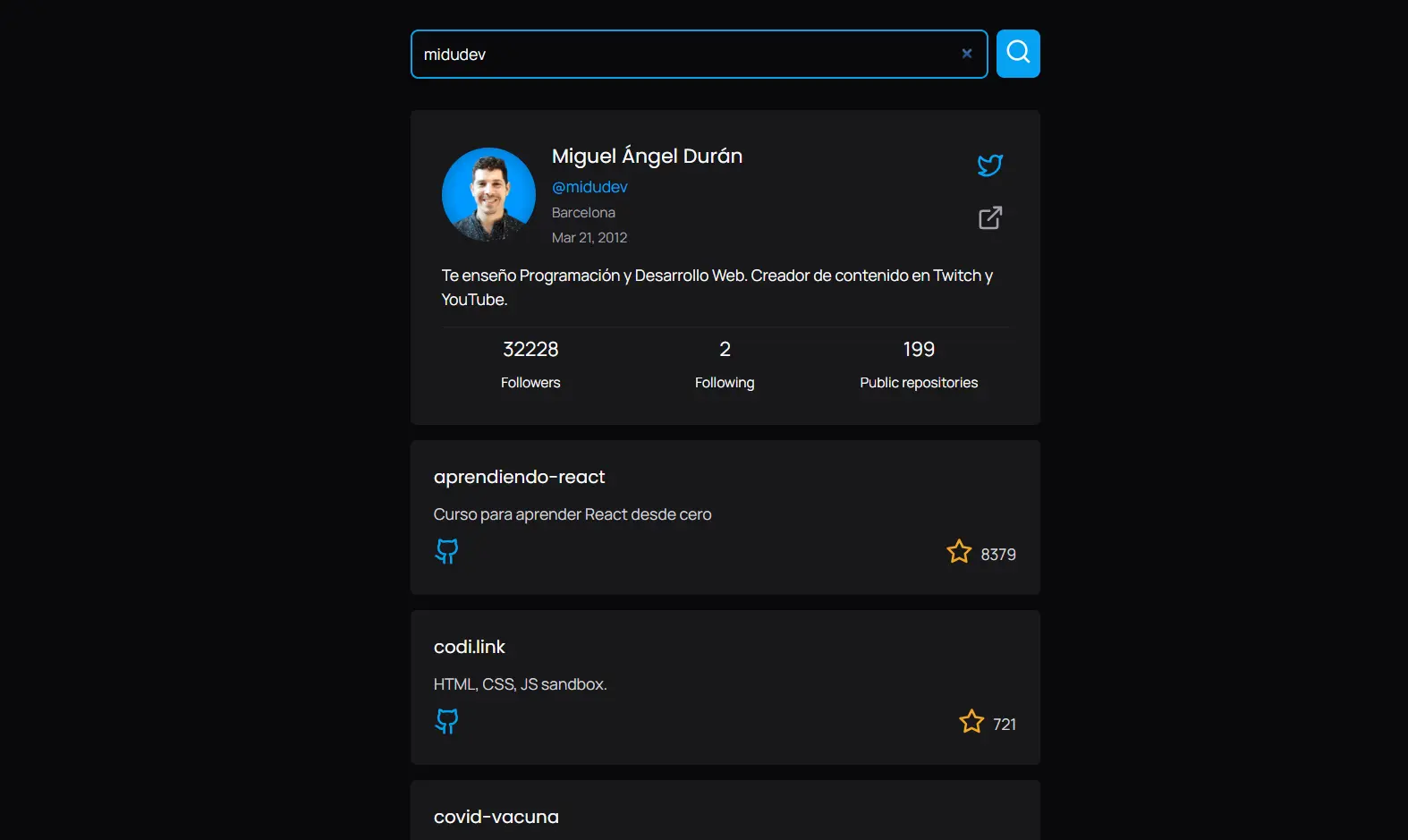Open the @midudev profile link
This screenshot has height=840, width=1408.
(x=589, y=187)
